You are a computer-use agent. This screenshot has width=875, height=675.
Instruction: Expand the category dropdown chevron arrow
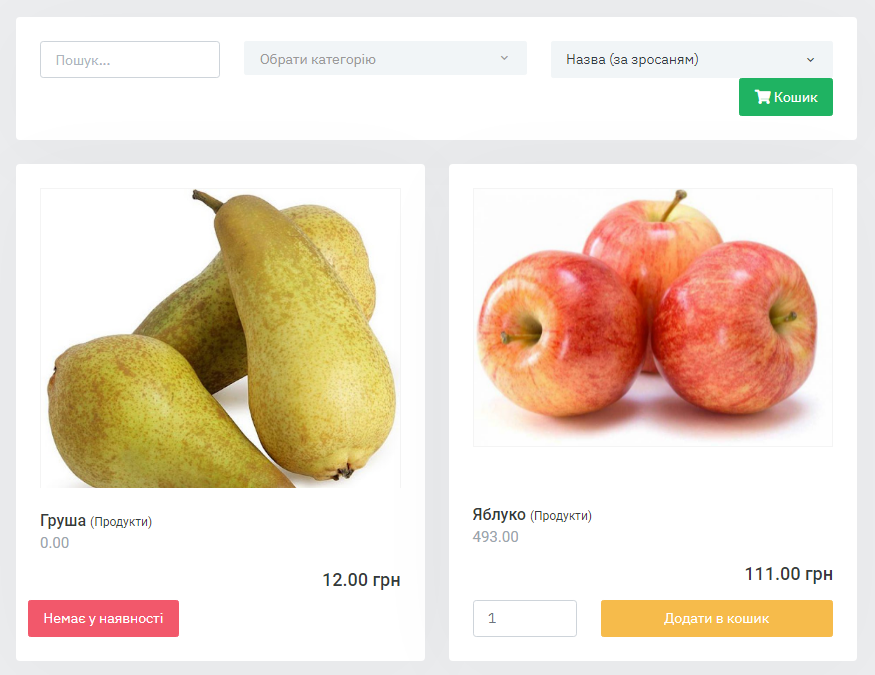point(504,58)
